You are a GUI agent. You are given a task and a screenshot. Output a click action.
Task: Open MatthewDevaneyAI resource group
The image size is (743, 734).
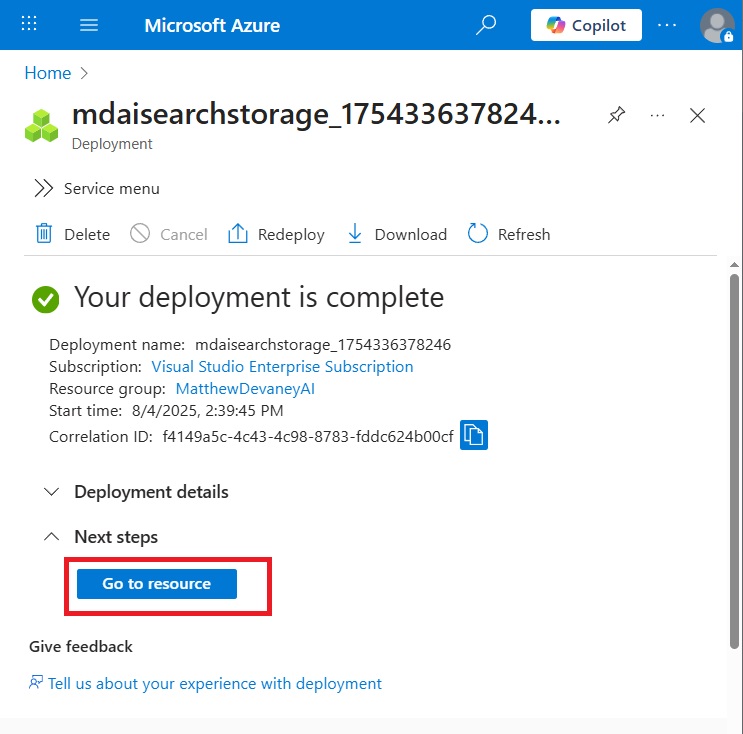tap(245, 389)
